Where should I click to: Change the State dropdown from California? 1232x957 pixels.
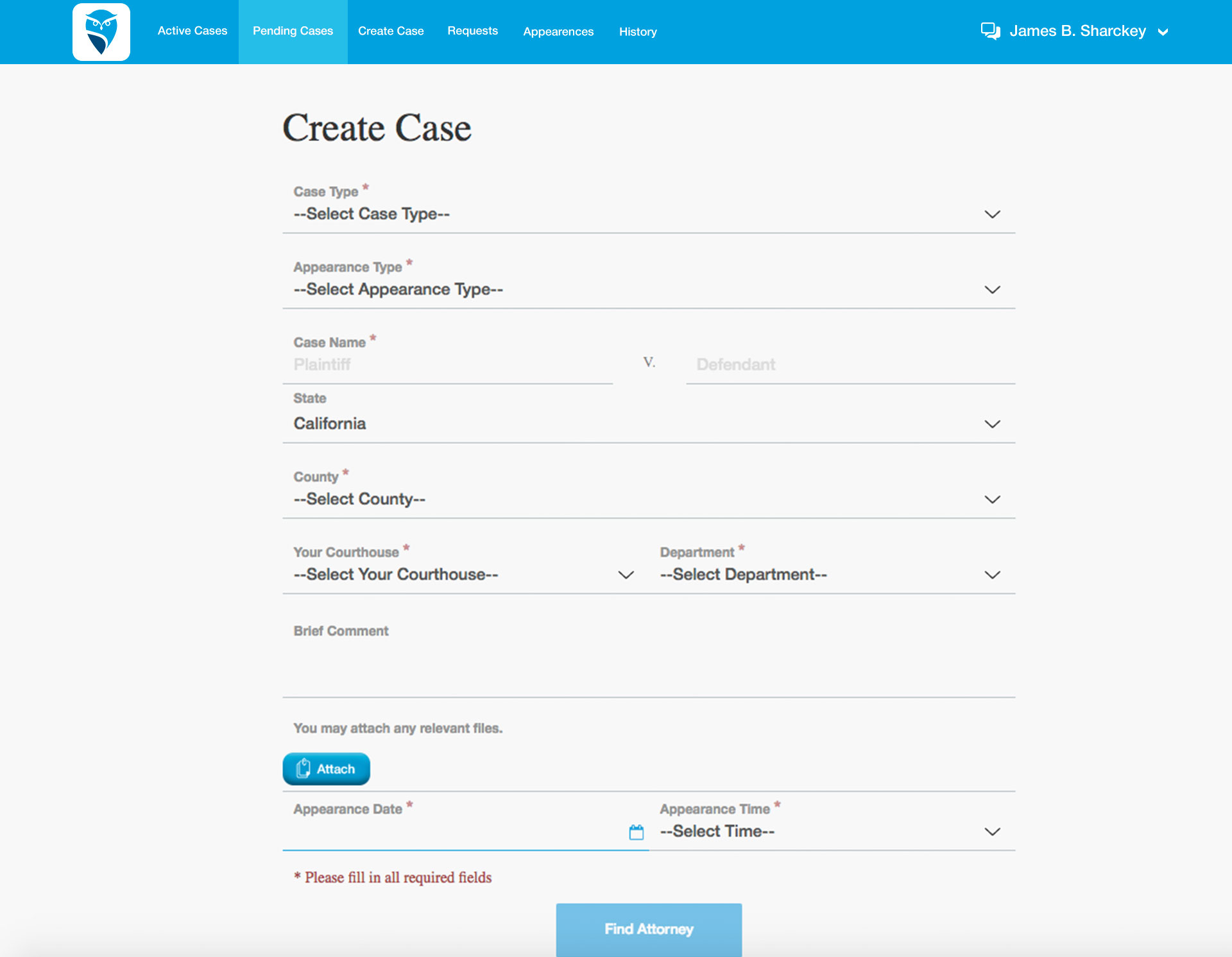point(648,424)
